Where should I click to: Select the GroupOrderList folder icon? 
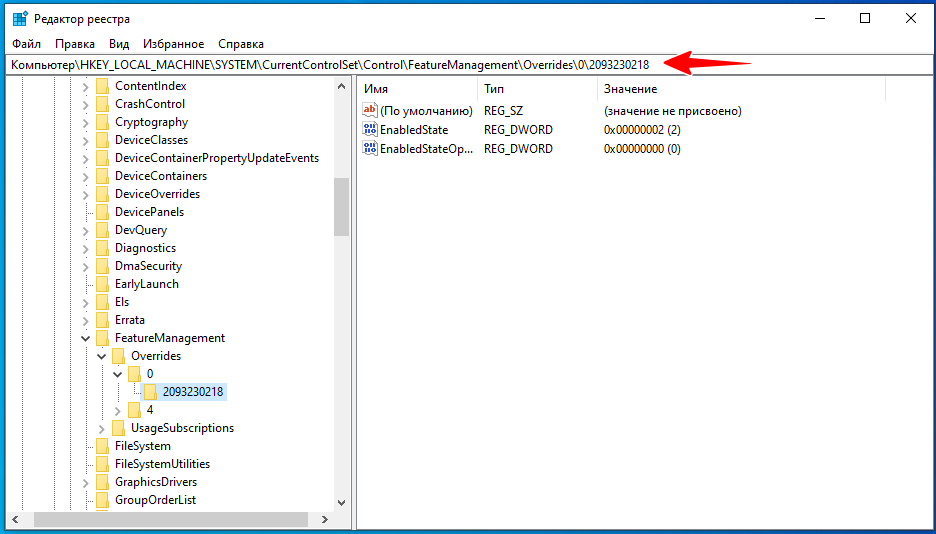[102, 500]
